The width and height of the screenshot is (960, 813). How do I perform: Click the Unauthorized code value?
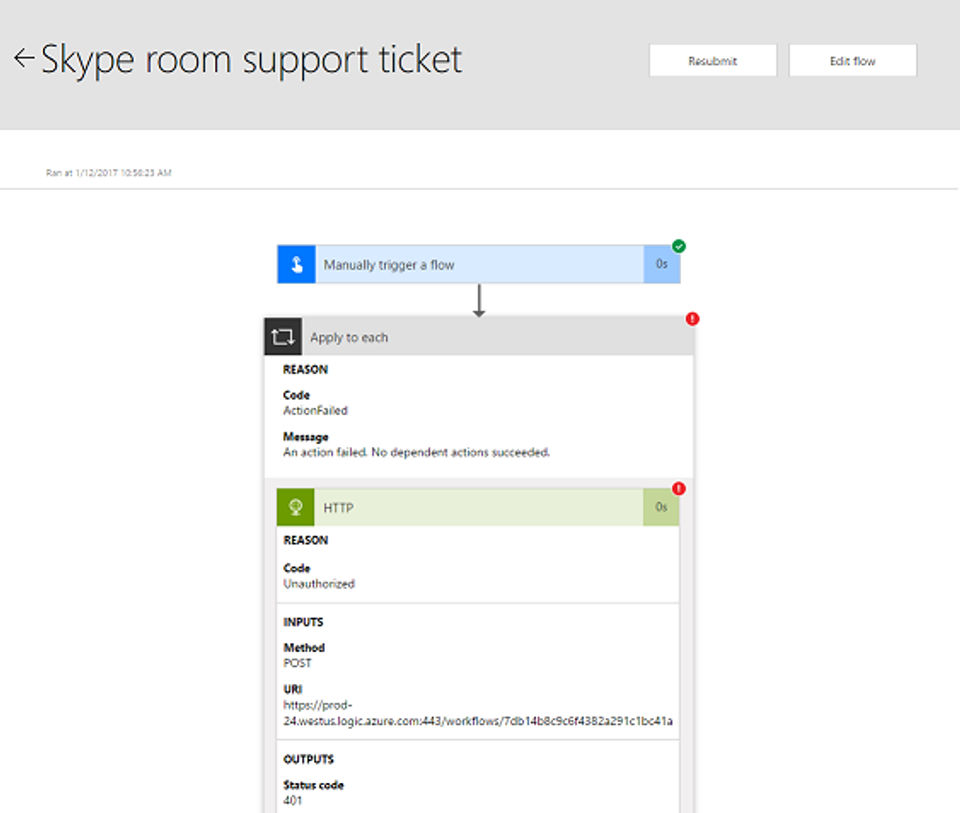(319, 583)
